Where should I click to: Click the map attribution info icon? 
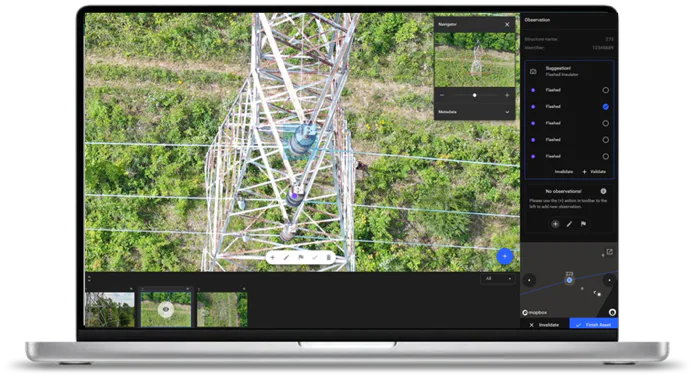tap(612, 312)
